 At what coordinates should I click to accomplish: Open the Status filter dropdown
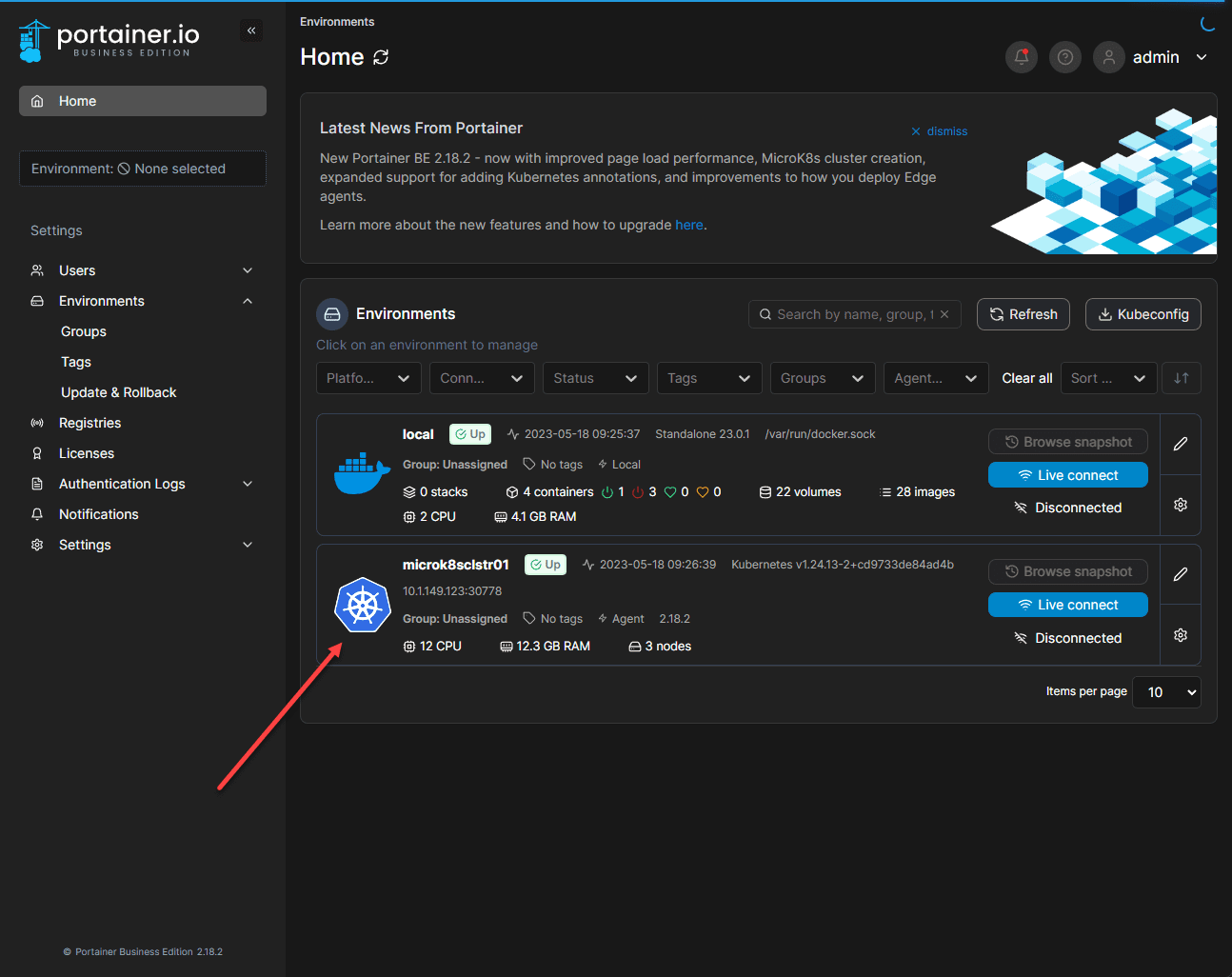[x=595, y=378]
